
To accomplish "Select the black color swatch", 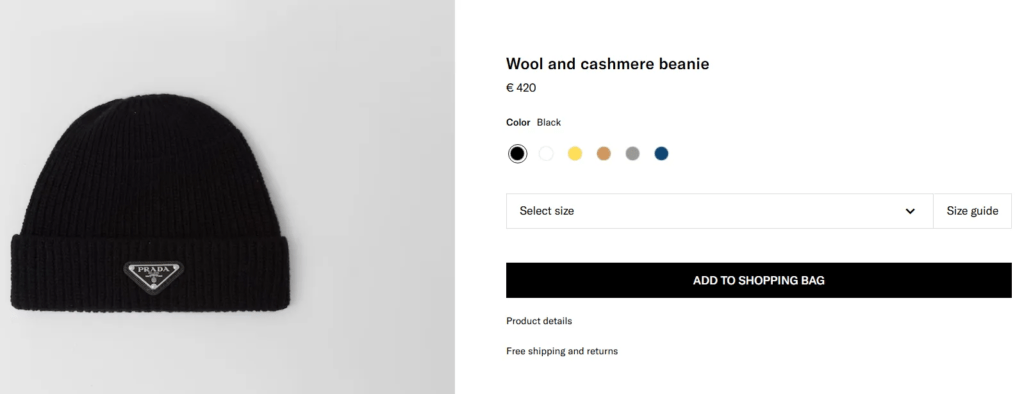I will (x=517, y=154).
